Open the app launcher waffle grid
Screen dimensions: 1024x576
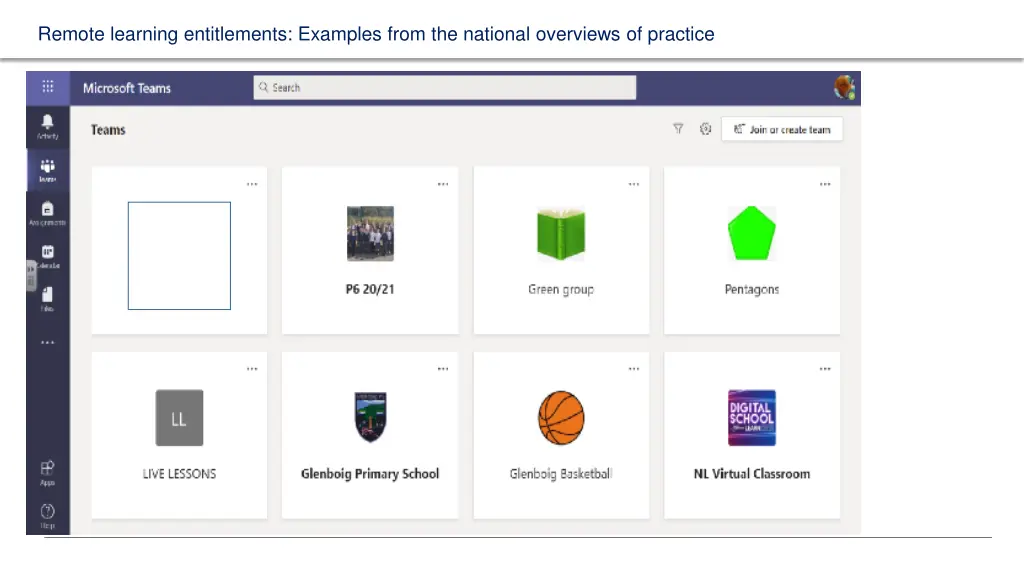[x=48, y=87]
